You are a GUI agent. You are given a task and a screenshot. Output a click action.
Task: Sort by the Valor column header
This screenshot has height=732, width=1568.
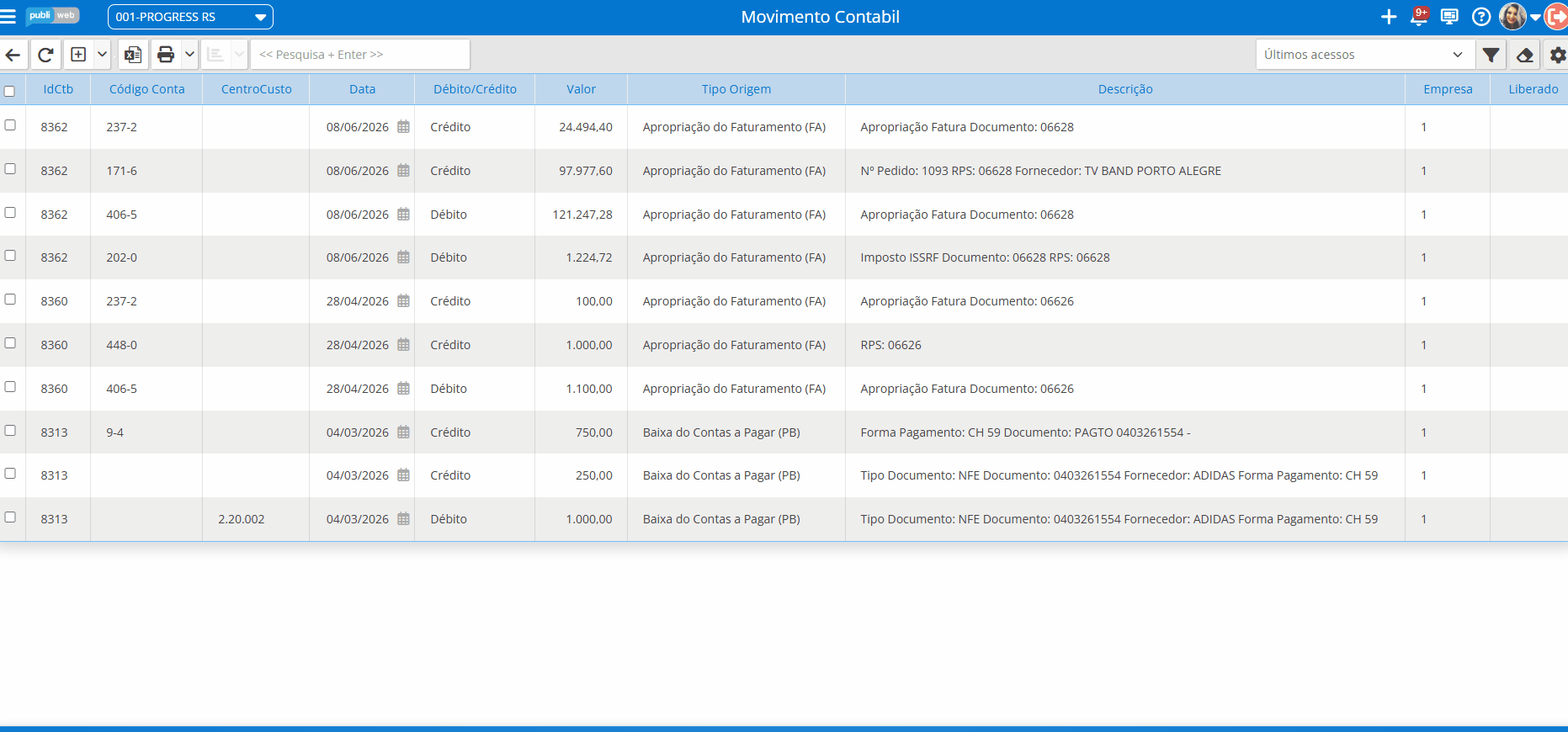pos(581,89)
